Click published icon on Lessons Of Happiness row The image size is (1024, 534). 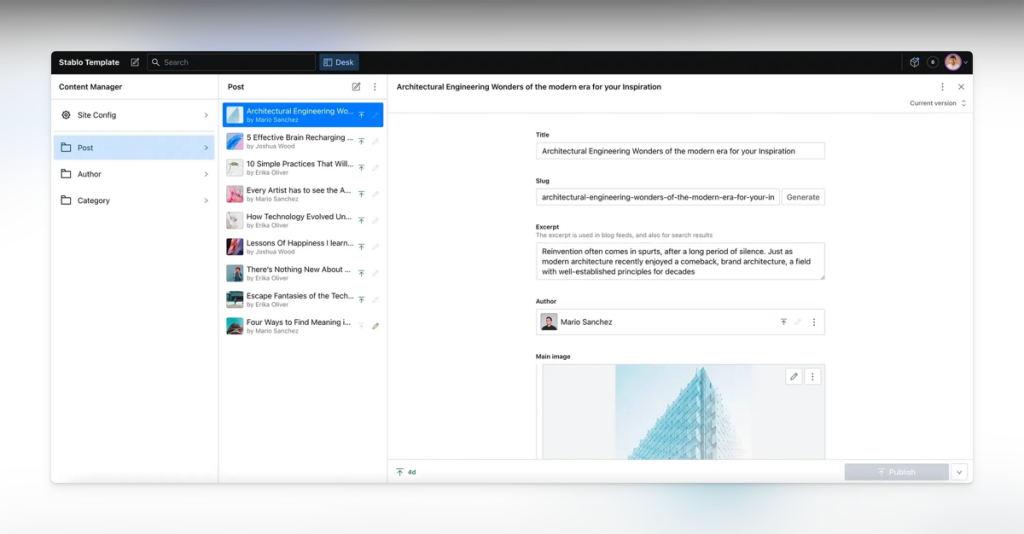(x=361, y=247)
